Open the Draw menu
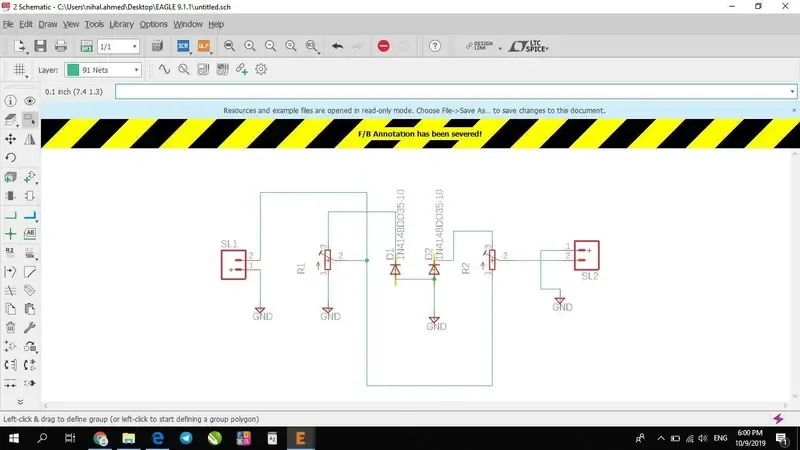The height and width of the screenshot is (450, 800). click(46, 23)
